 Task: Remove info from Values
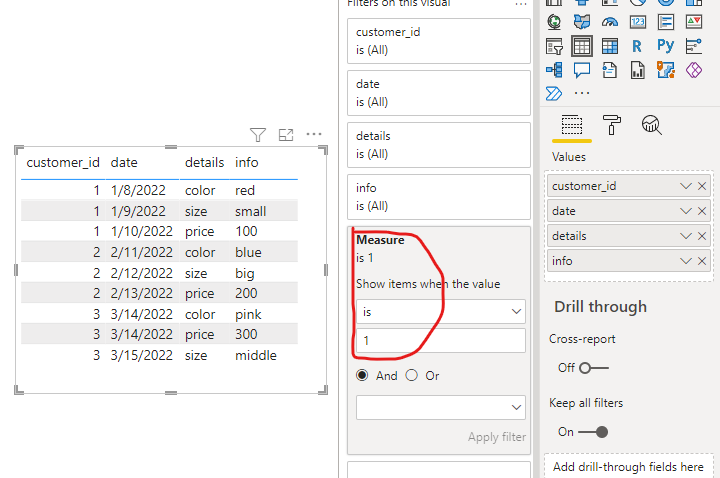702,261
